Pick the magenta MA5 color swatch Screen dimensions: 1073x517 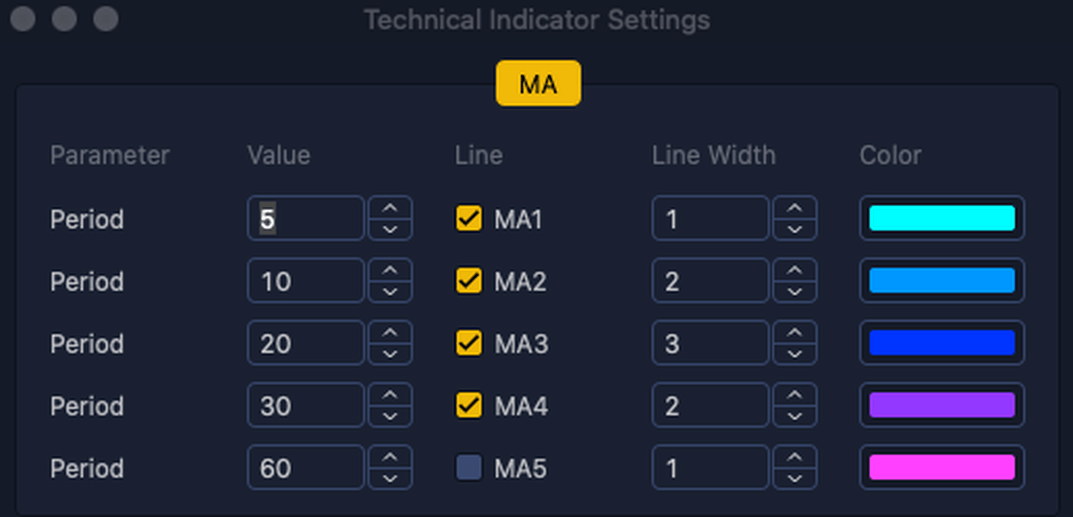941,467
